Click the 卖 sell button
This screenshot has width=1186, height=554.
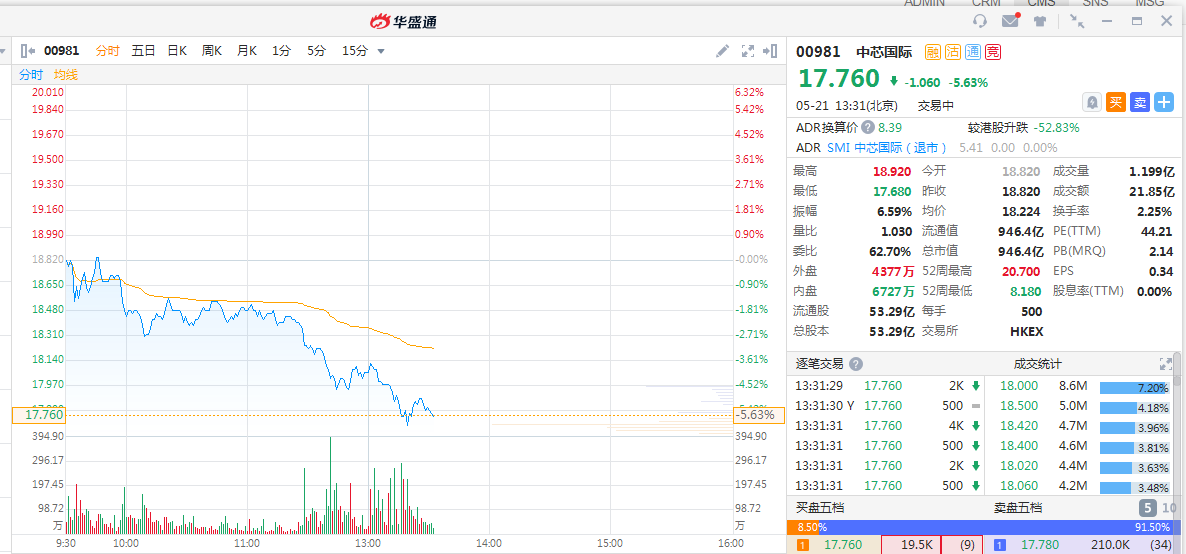[1140, 102]
